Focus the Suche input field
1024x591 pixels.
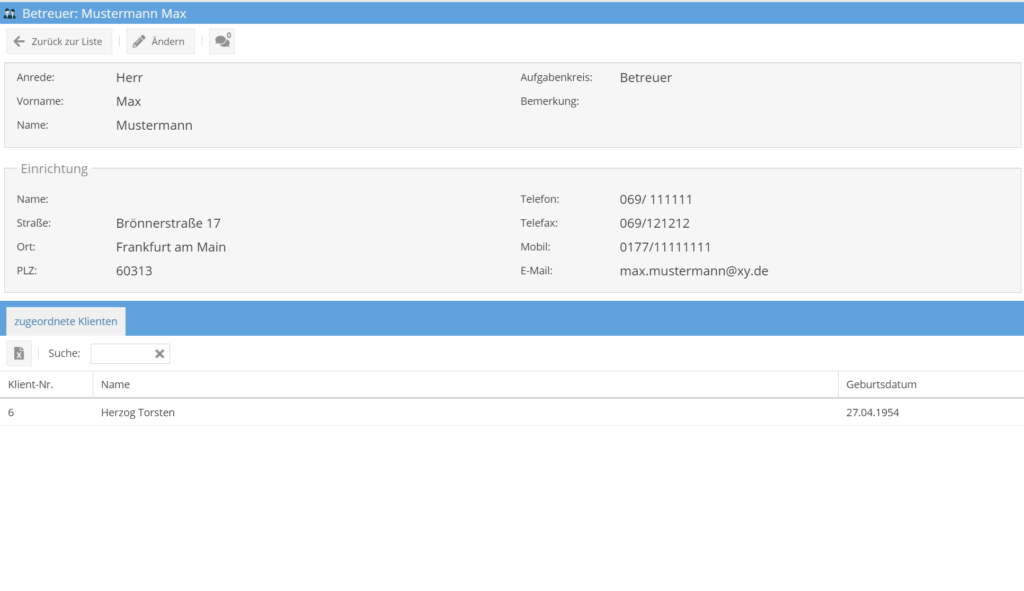pos(121,353)
